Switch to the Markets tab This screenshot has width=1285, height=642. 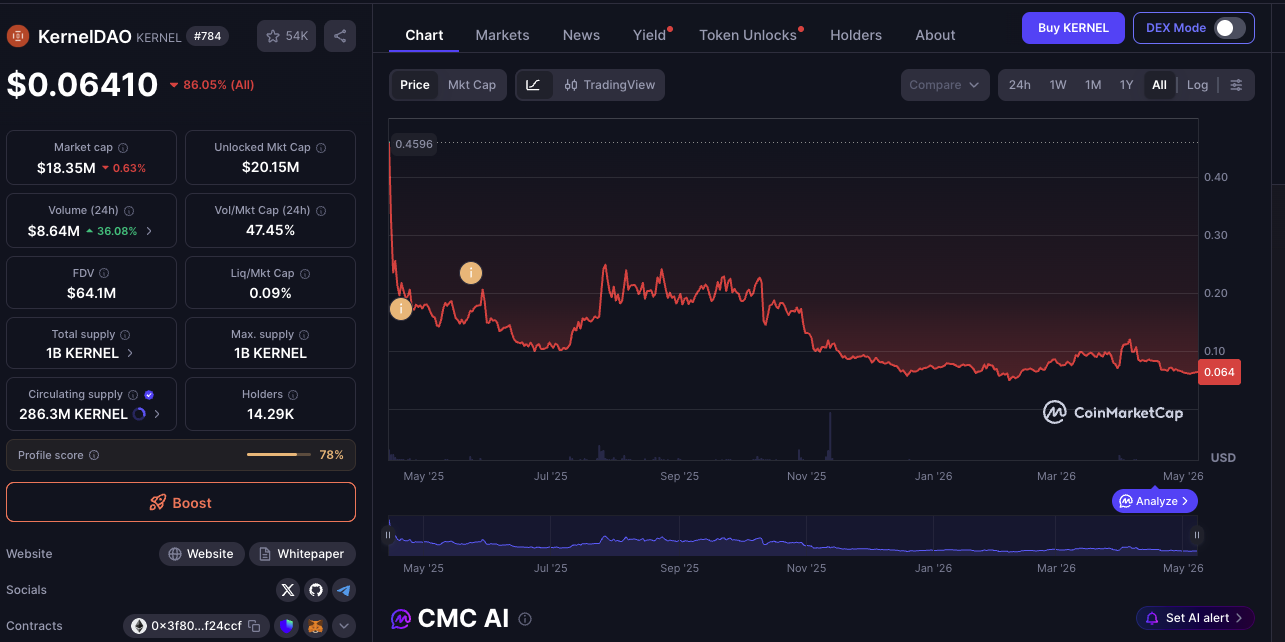[x=502, y=35]
